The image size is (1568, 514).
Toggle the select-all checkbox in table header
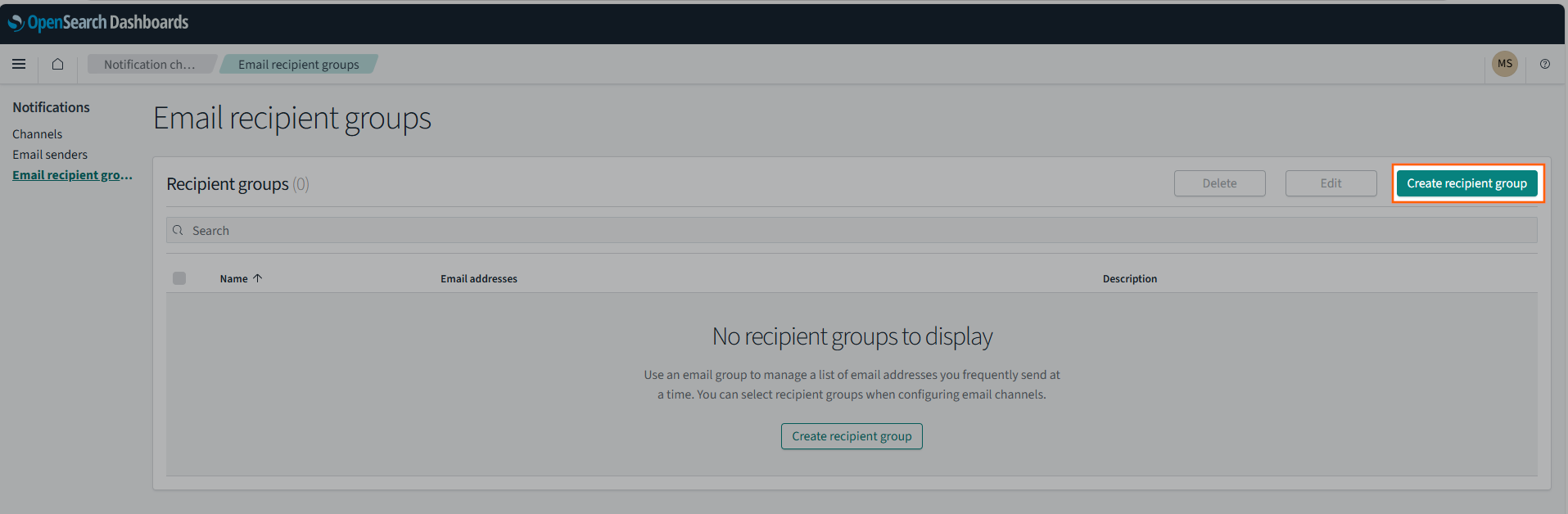pos(179,278)
